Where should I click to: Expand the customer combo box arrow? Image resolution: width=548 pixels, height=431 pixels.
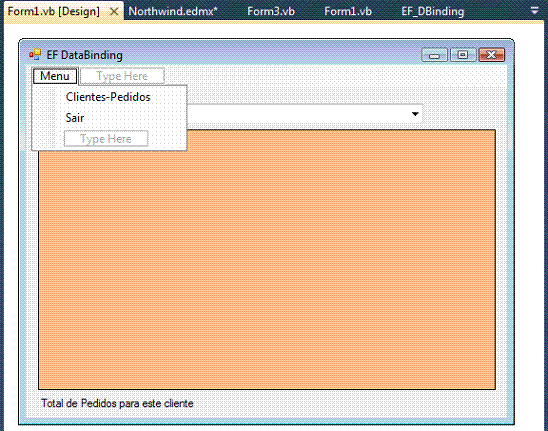pyautogui.click(x=415, y=114)
